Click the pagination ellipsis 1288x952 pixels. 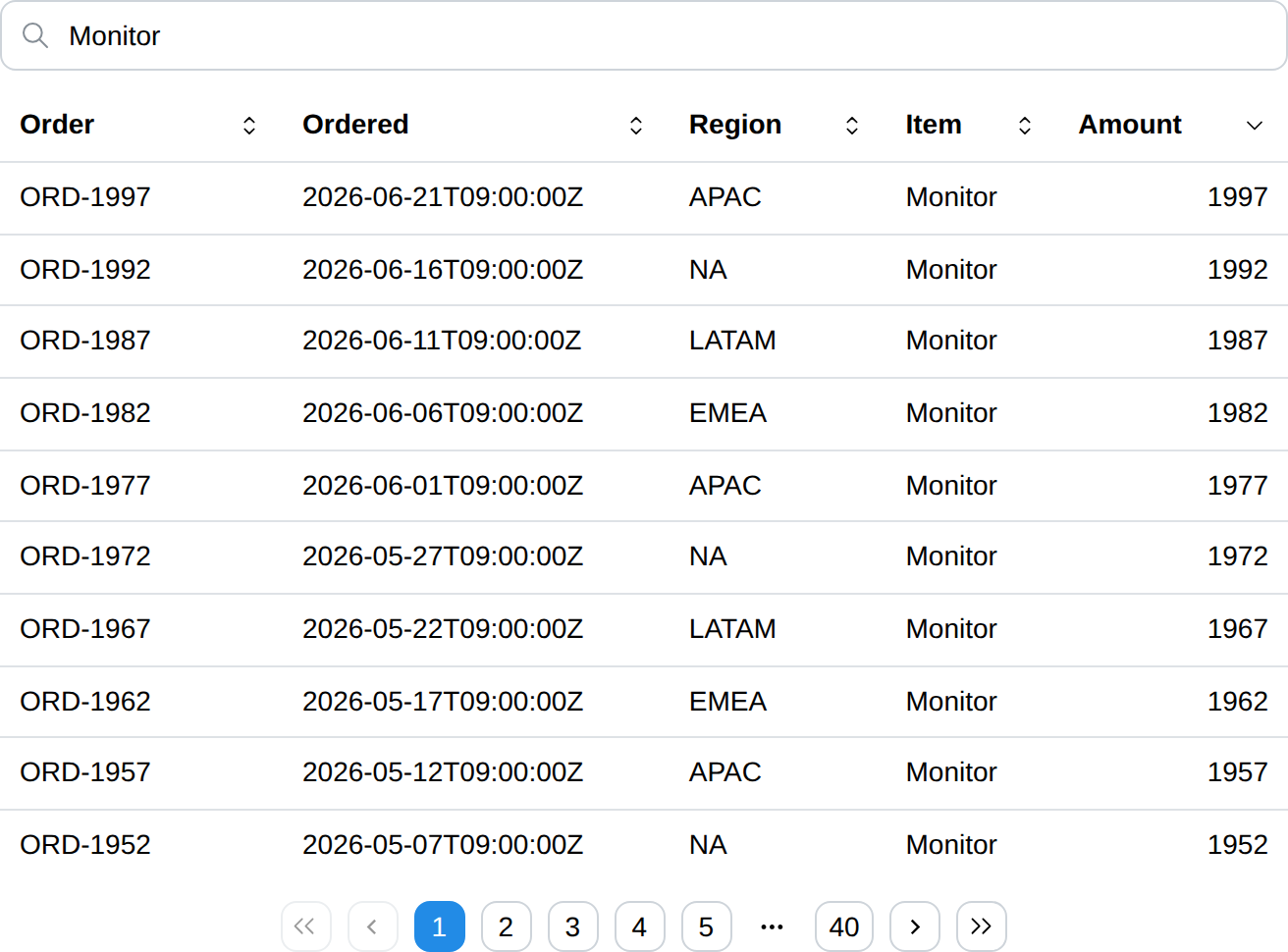coord(773,926)
